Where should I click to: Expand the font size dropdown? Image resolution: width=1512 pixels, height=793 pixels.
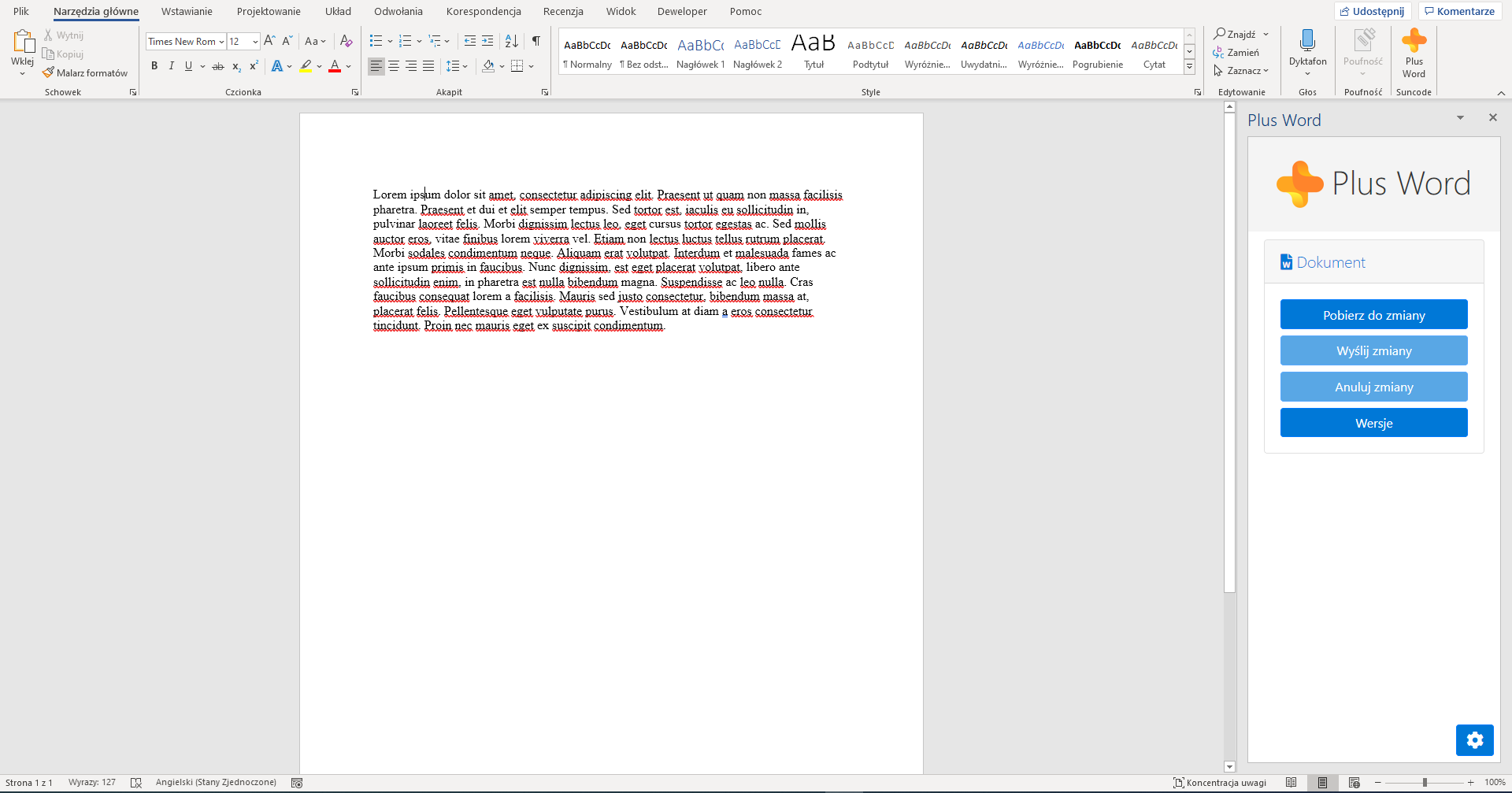(255, 42)
